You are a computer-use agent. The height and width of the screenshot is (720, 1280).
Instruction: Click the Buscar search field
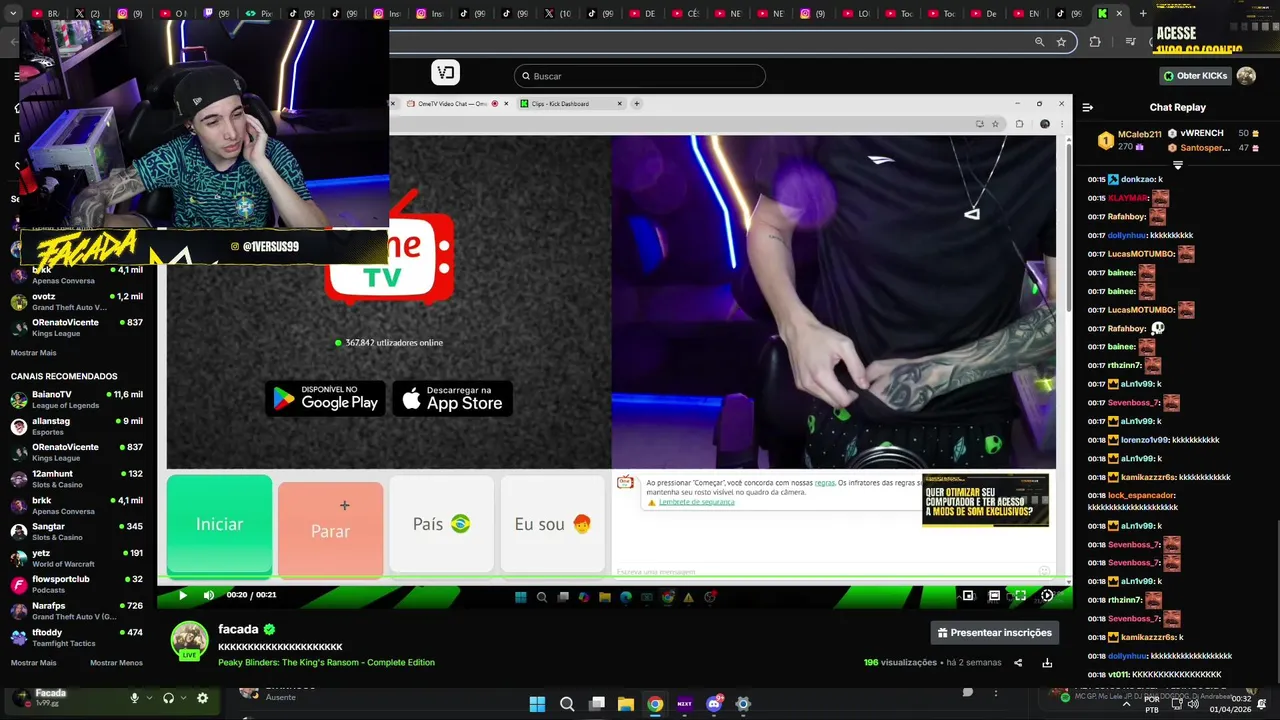tap(640, 76)
